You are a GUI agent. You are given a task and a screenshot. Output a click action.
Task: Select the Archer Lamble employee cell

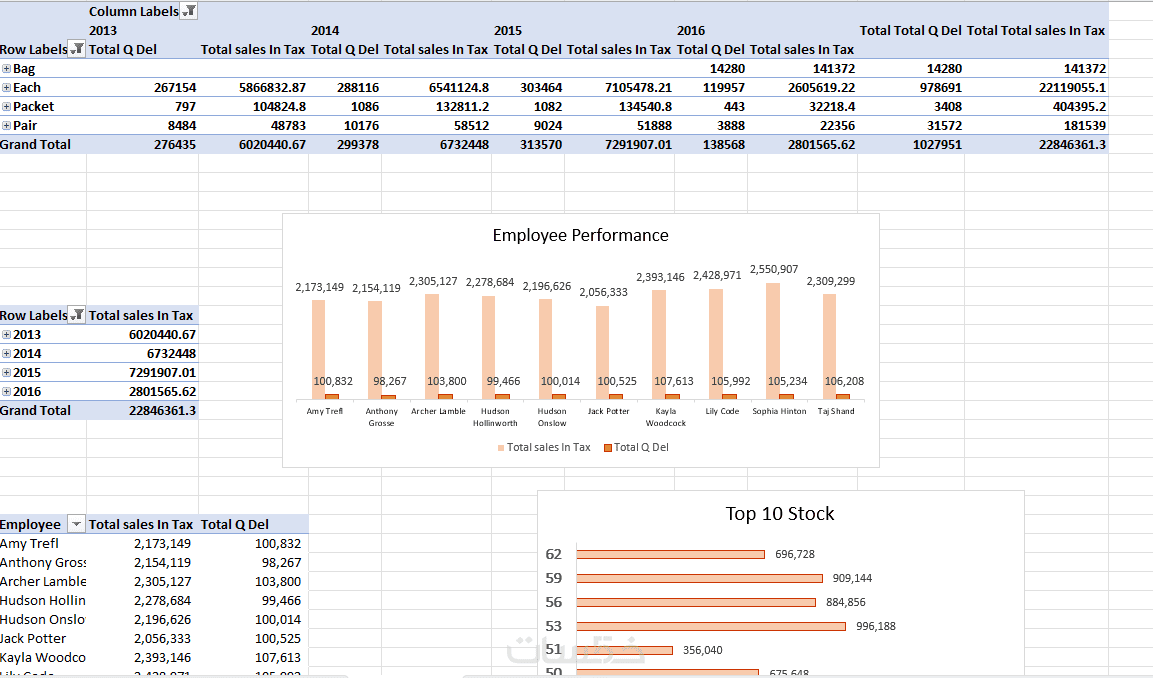coord(43,582)
